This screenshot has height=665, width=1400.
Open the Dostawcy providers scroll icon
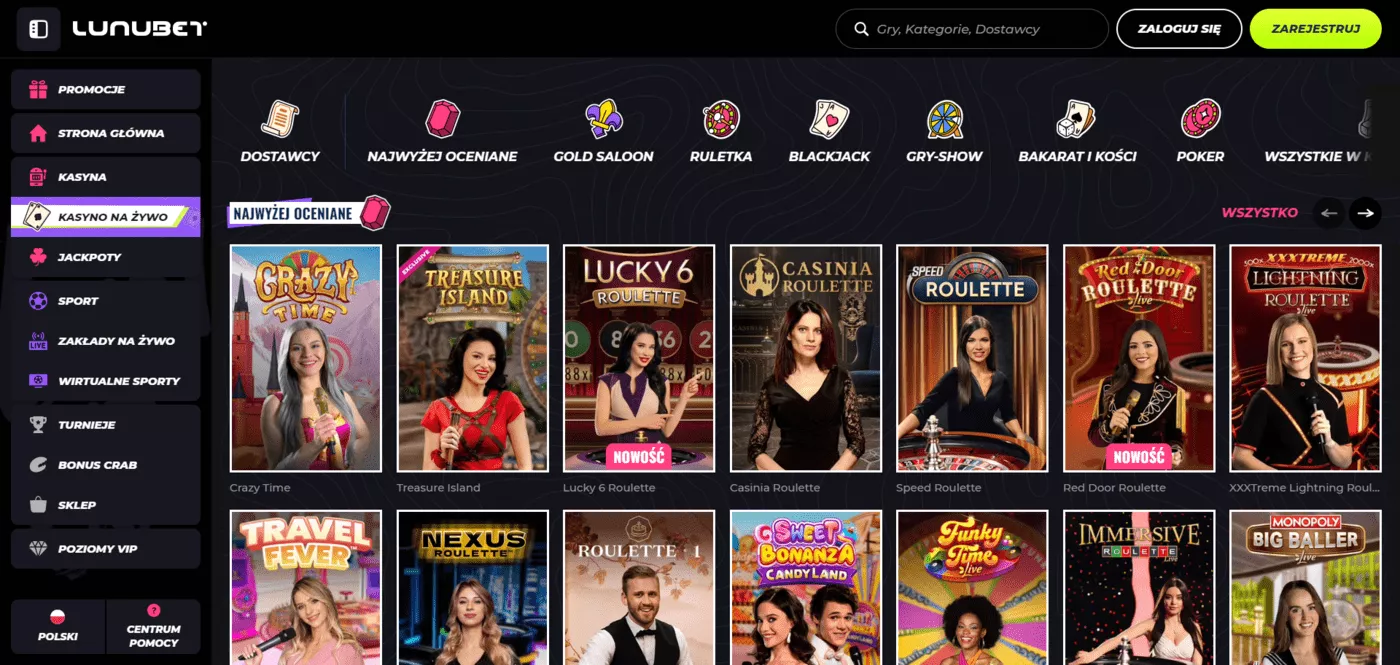click(280, 119)
